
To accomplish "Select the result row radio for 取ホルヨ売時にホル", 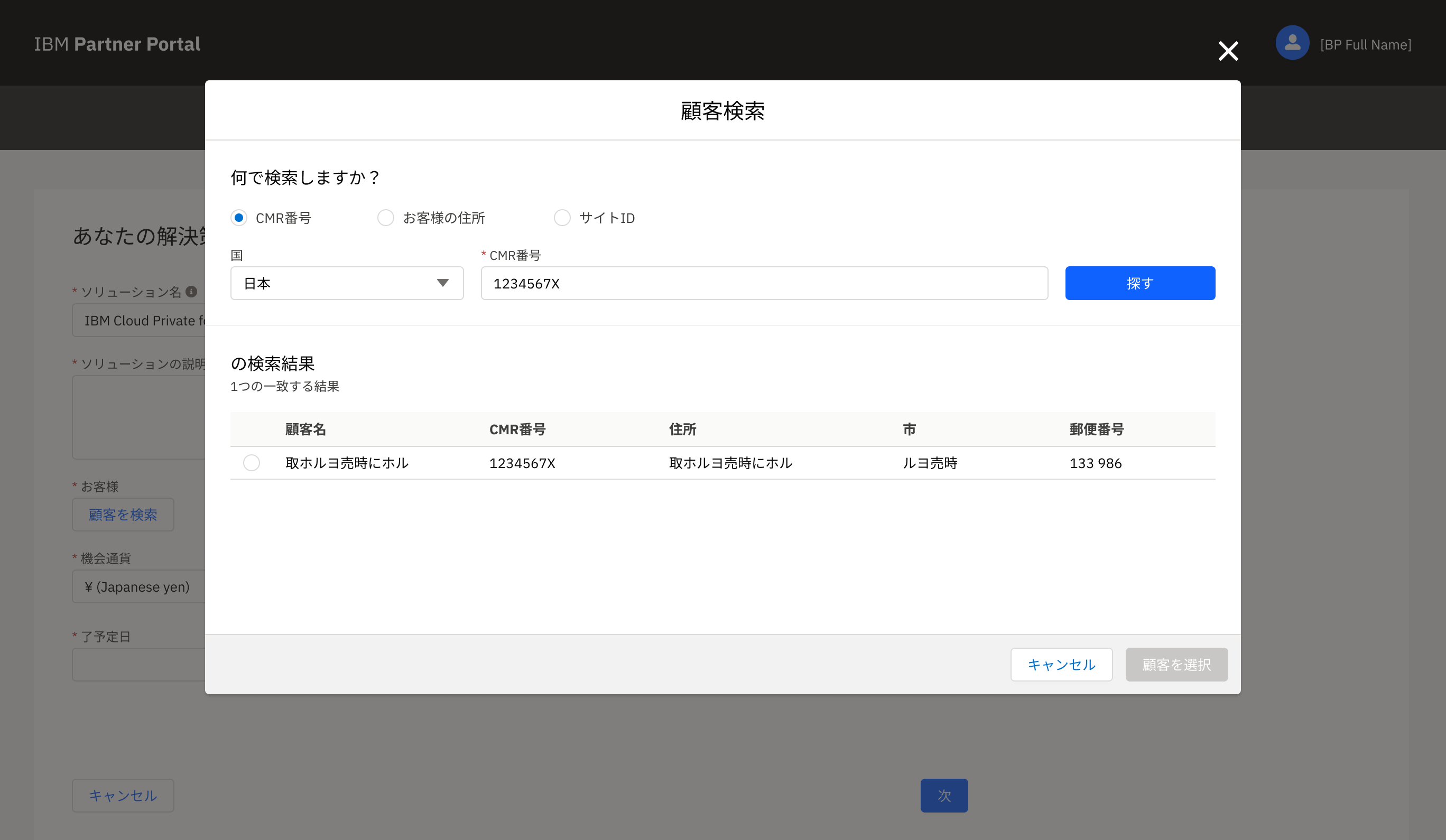I will coord(252,462).
